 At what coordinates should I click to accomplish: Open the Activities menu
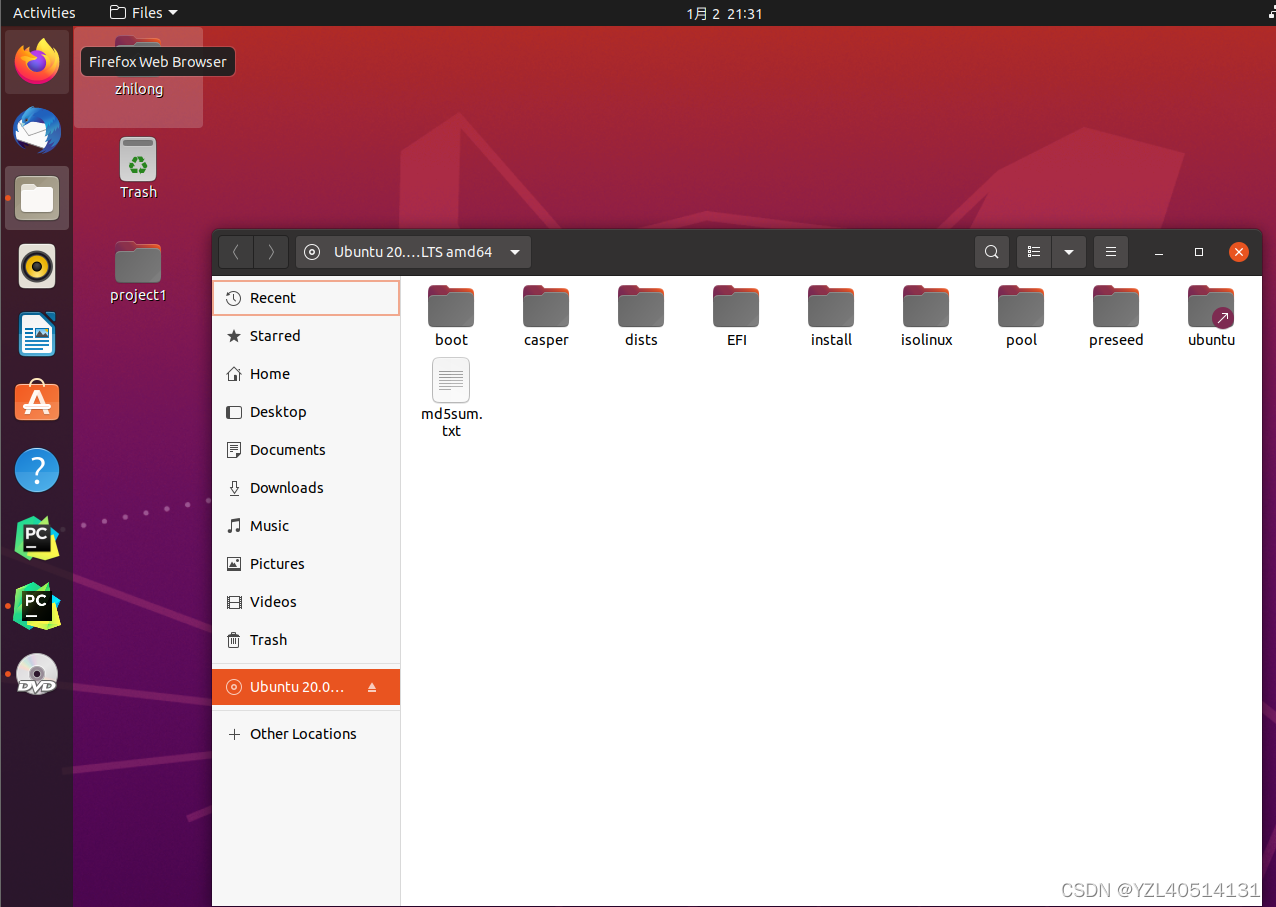coord(44,13)
